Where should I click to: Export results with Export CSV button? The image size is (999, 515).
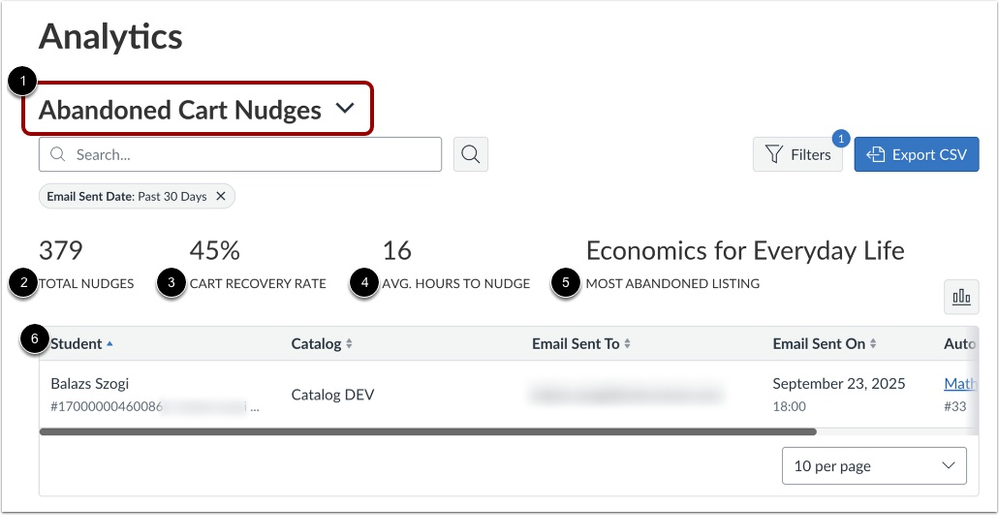916,155
